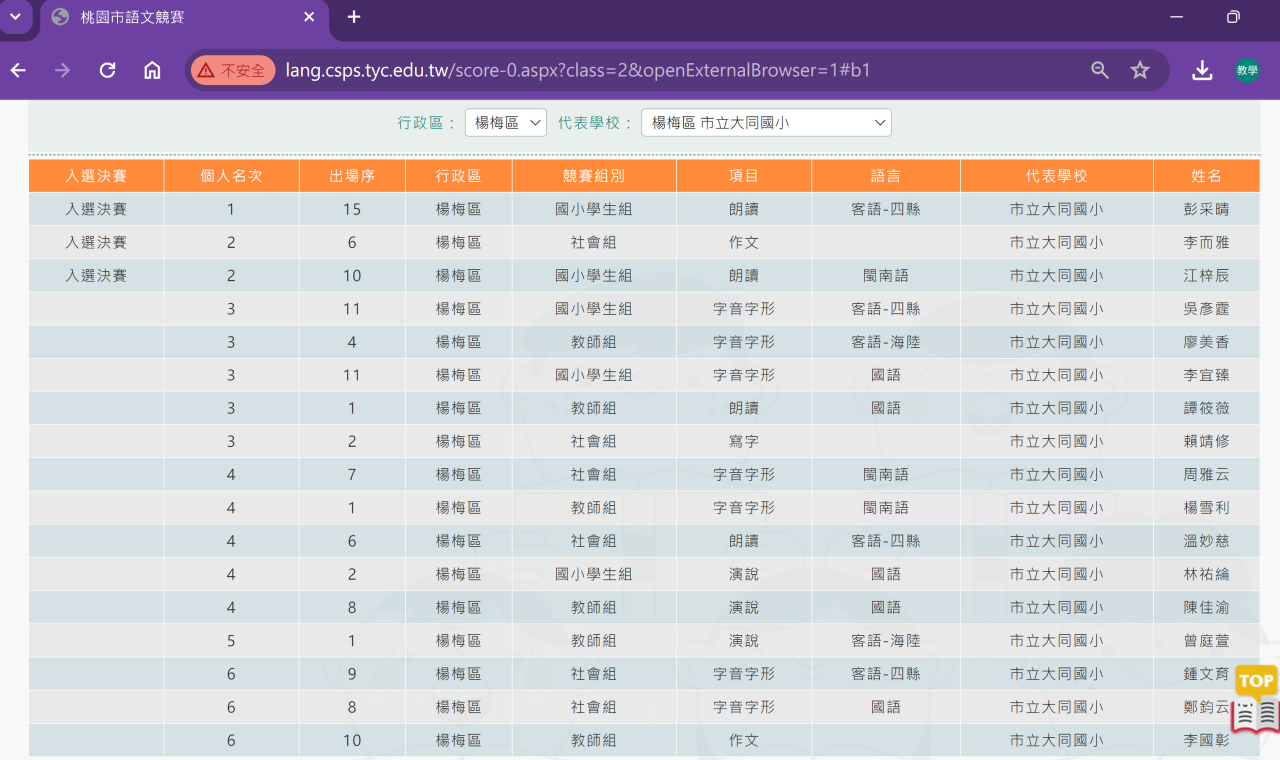This screenshot has height=760, width=1280.
Task: Go back to the previous page
Action: [x=18, y=70]
